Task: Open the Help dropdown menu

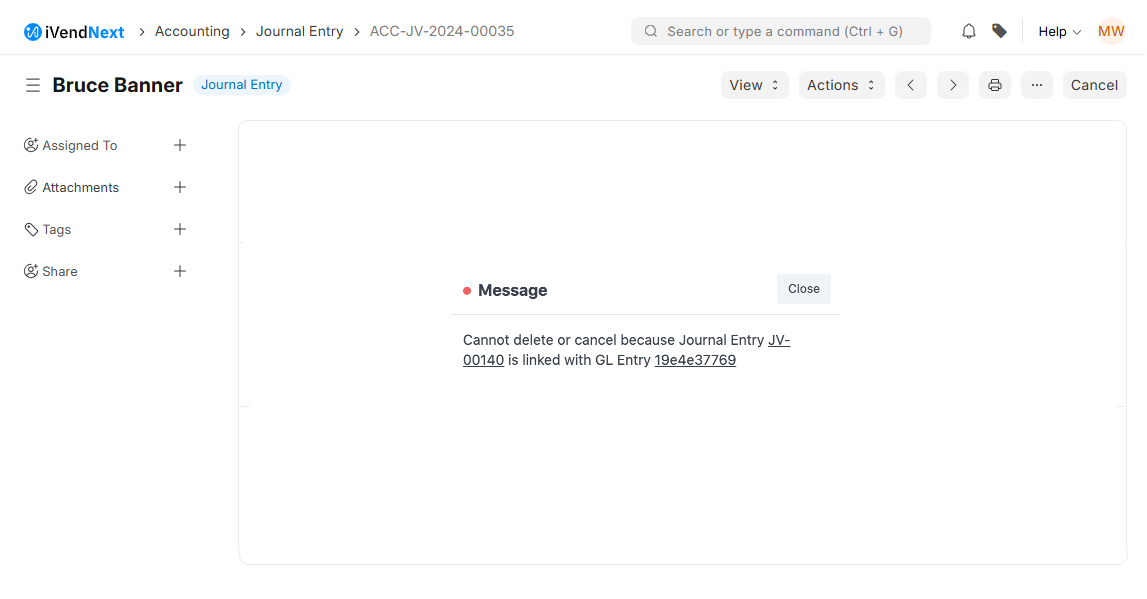Action: tap(1059, 31)
